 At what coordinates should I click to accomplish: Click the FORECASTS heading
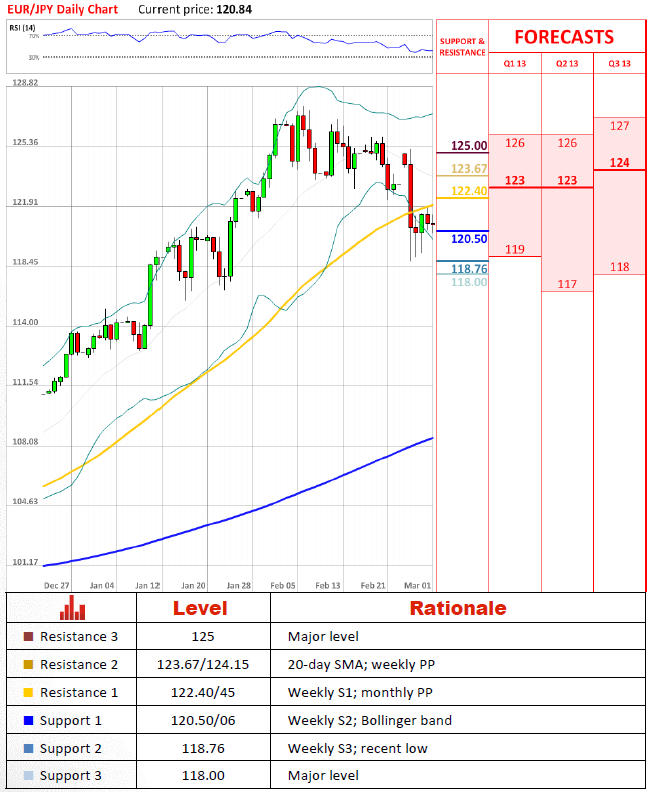[564, 37]
